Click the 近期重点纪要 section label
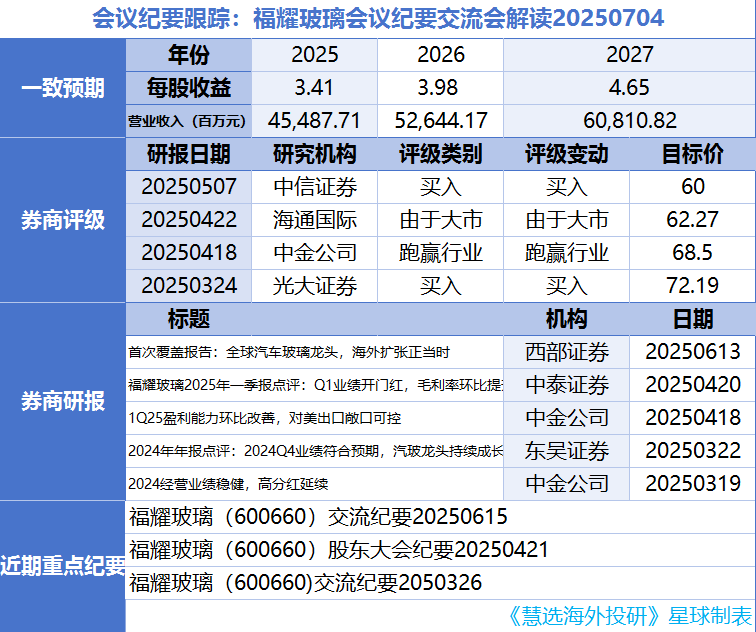Image resolution: width=756 pixels, height=632 pixels. tap(63, 566)
